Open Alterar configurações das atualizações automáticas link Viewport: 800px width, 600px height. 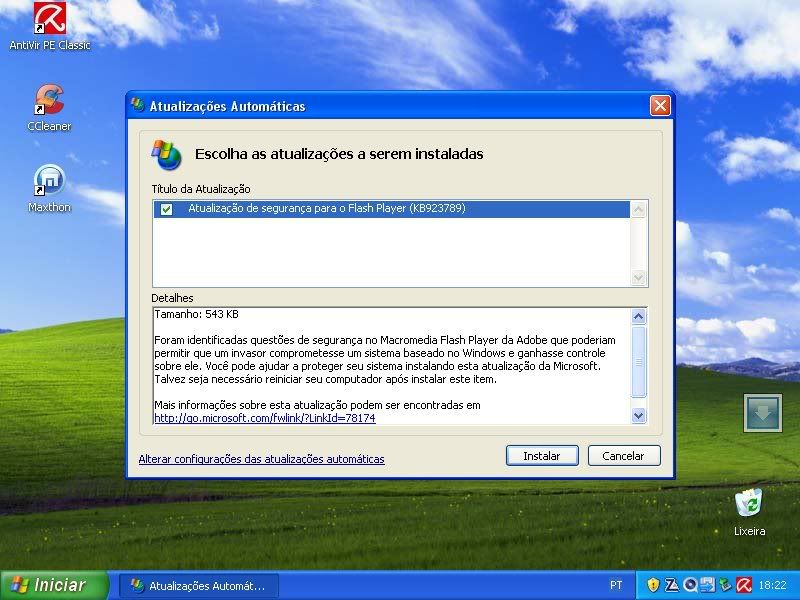[261, 459]
